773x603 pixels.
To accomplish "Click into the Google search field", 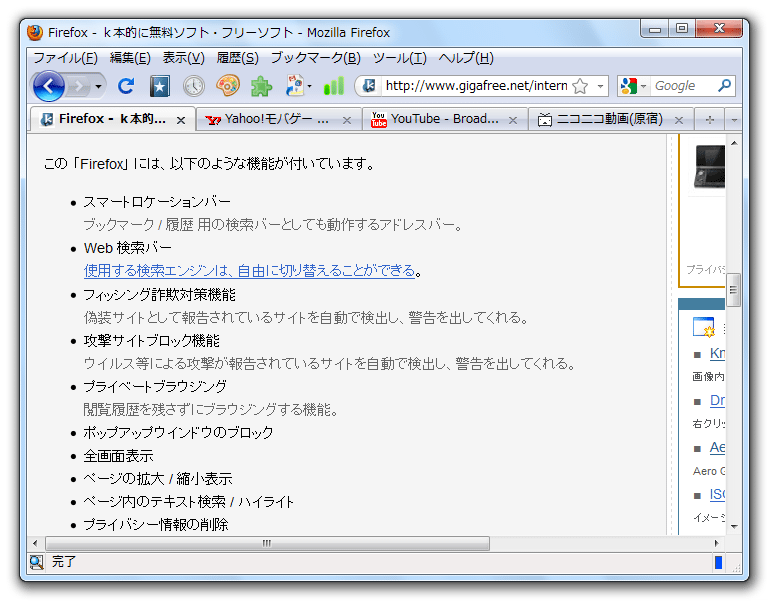I will click(x=684, y=86).
